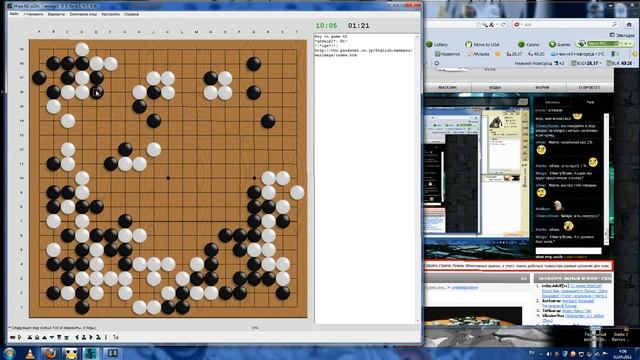Click the center star point on the board
640x360 pixels.
coord(168,178)
